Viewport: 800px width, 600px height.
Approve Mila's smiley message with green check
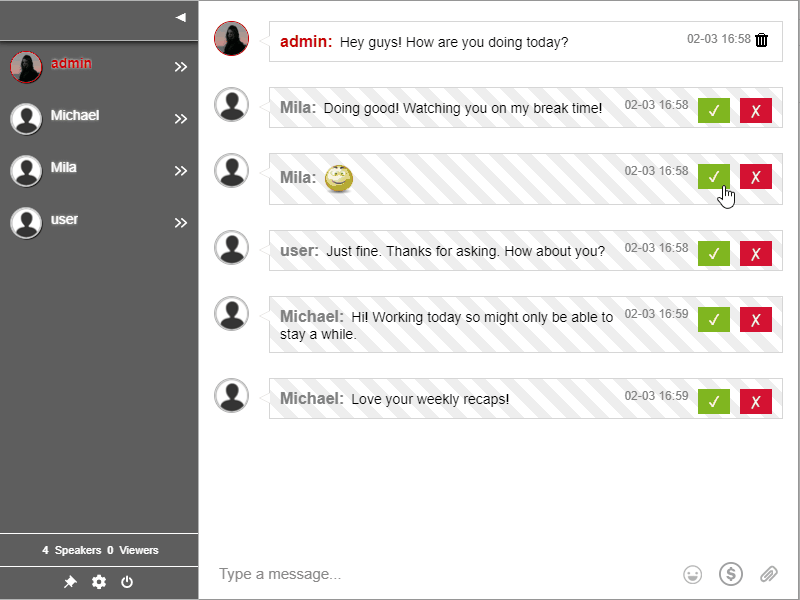point(713,176)
